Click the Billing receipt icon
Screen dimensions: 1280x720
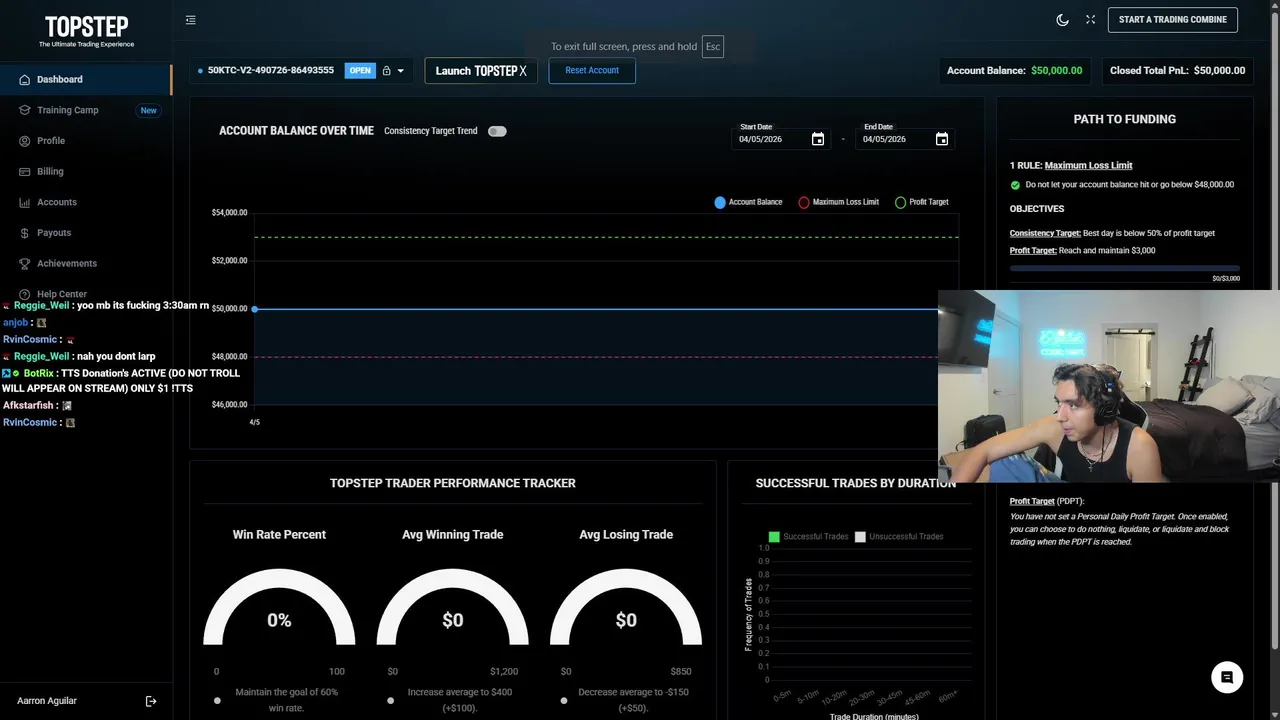[25, 172]
